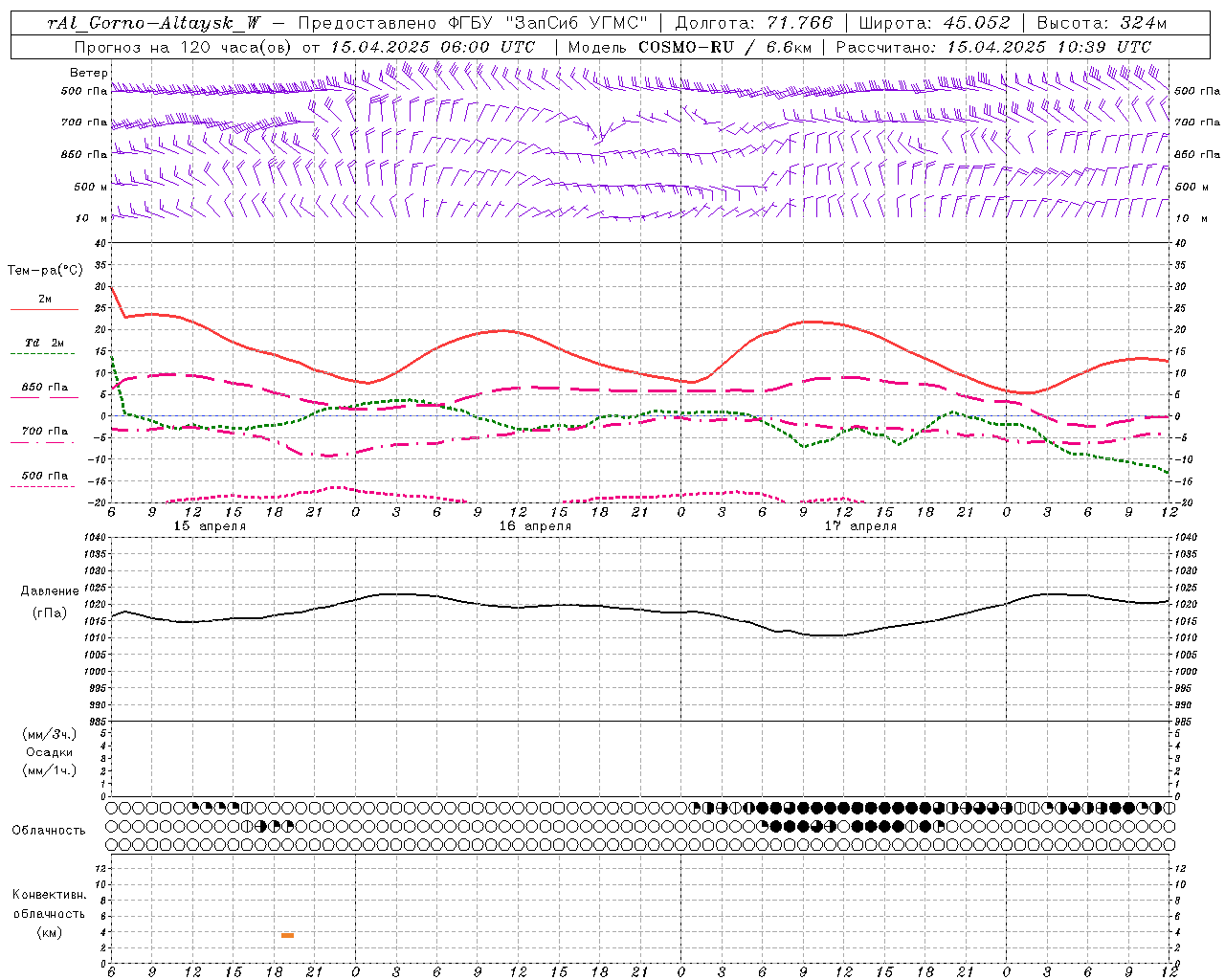Click the station title rAl_Gorno-Altaysk_W
Screen dimensions: 1225x980
[x=154, y=23]
